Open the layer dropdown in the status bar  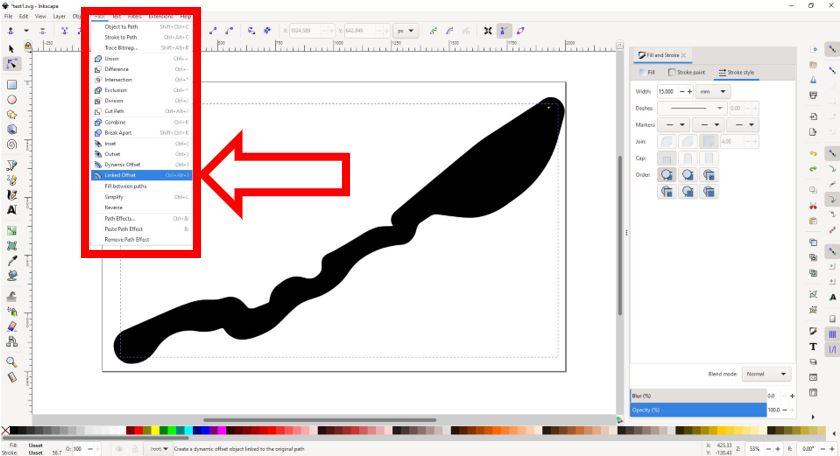159,449
